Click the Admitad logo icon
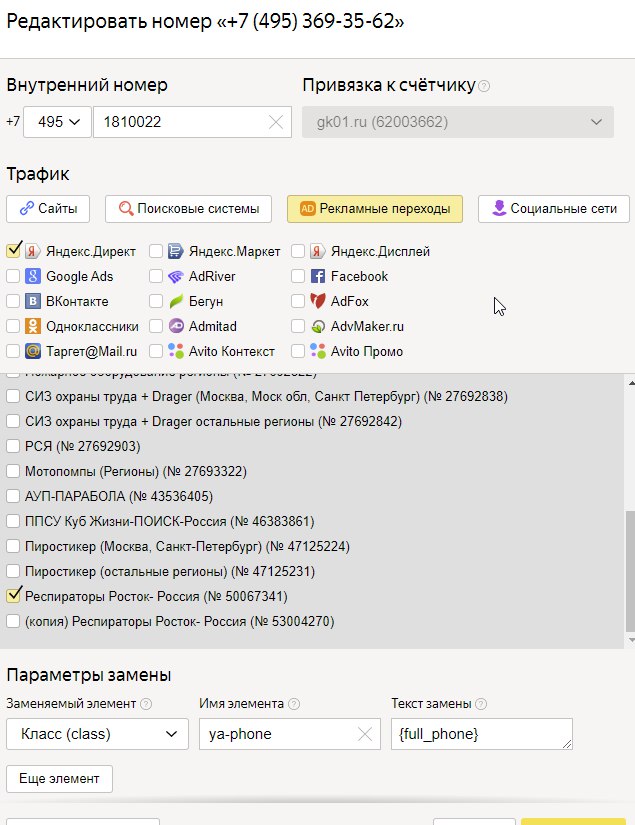This screenshot has width=635, height=825. [x=175, y=326]
